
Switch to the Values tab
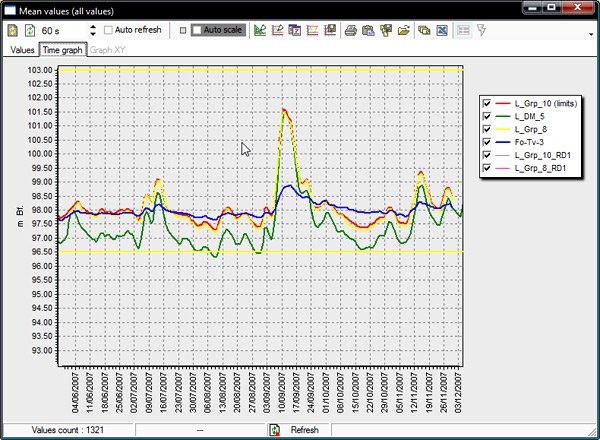22,50
